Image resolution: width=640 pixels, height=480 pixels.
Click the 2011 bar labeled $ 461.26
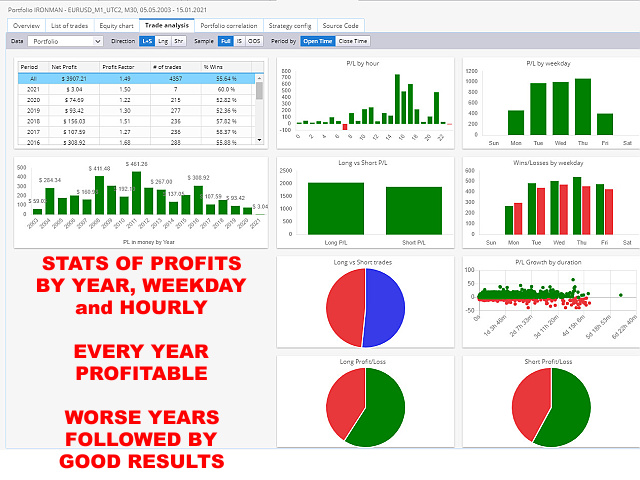[137, 193]
